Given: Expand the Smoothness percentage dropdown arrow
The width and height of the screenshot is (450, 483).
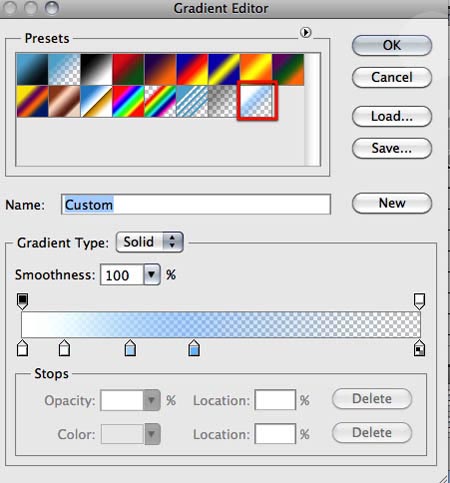Looking at the screenshot, I should [x=152, y=275].
